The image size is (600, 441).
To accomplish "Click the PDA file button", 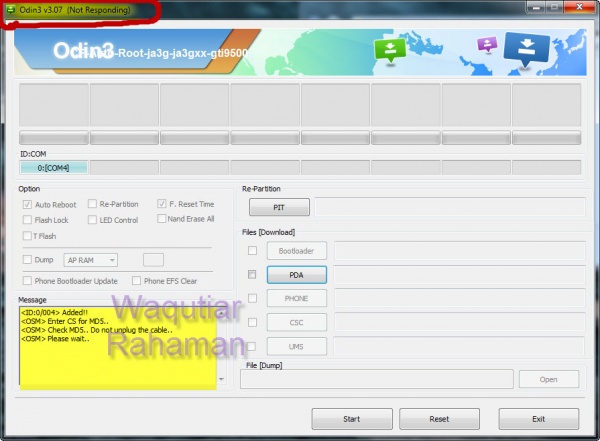I will point(297,275).
